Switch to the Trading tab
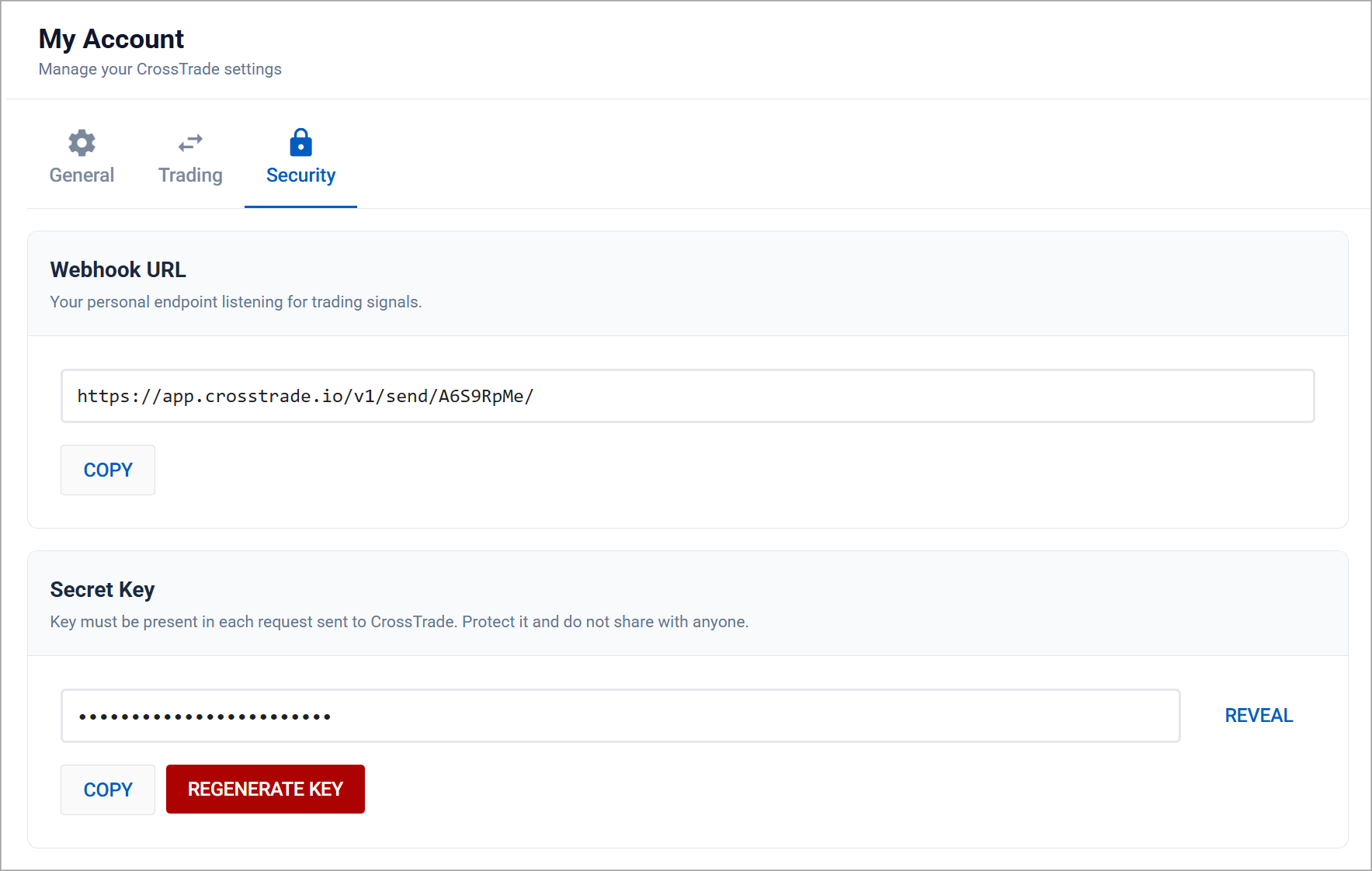1372x871 pixels. tap(189, 175)
